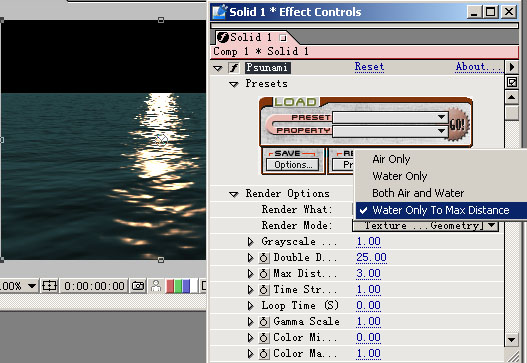The width and height of the screenshot is (527, 363).
Task: Click the Psunami effect name
Action: (x=268, y=68)
